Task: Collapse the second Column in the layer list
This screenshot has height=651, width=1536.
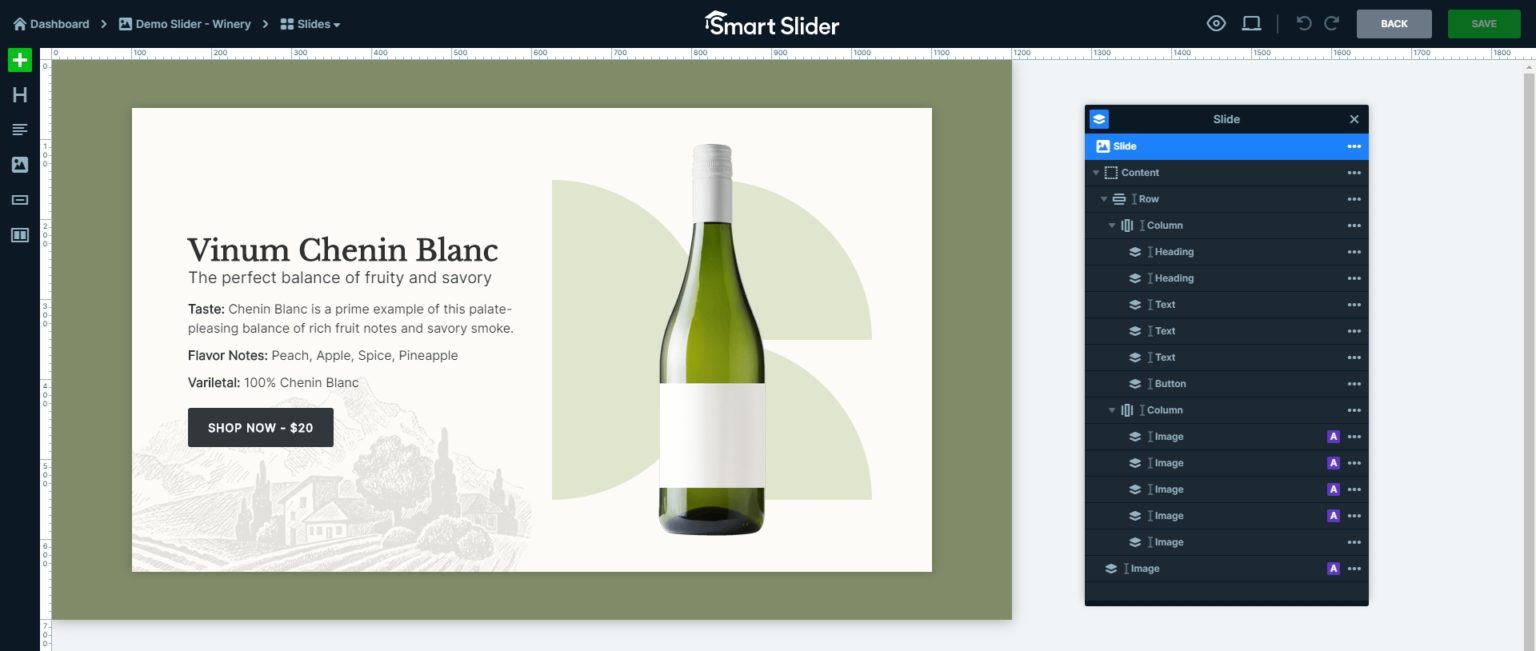Action: 1111,410
